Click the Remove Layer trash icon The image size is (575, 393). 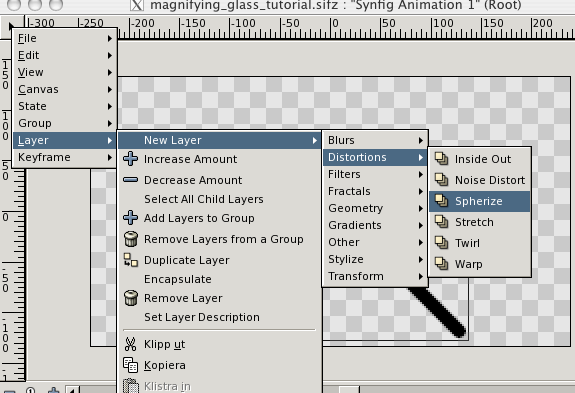pos(131,298)
